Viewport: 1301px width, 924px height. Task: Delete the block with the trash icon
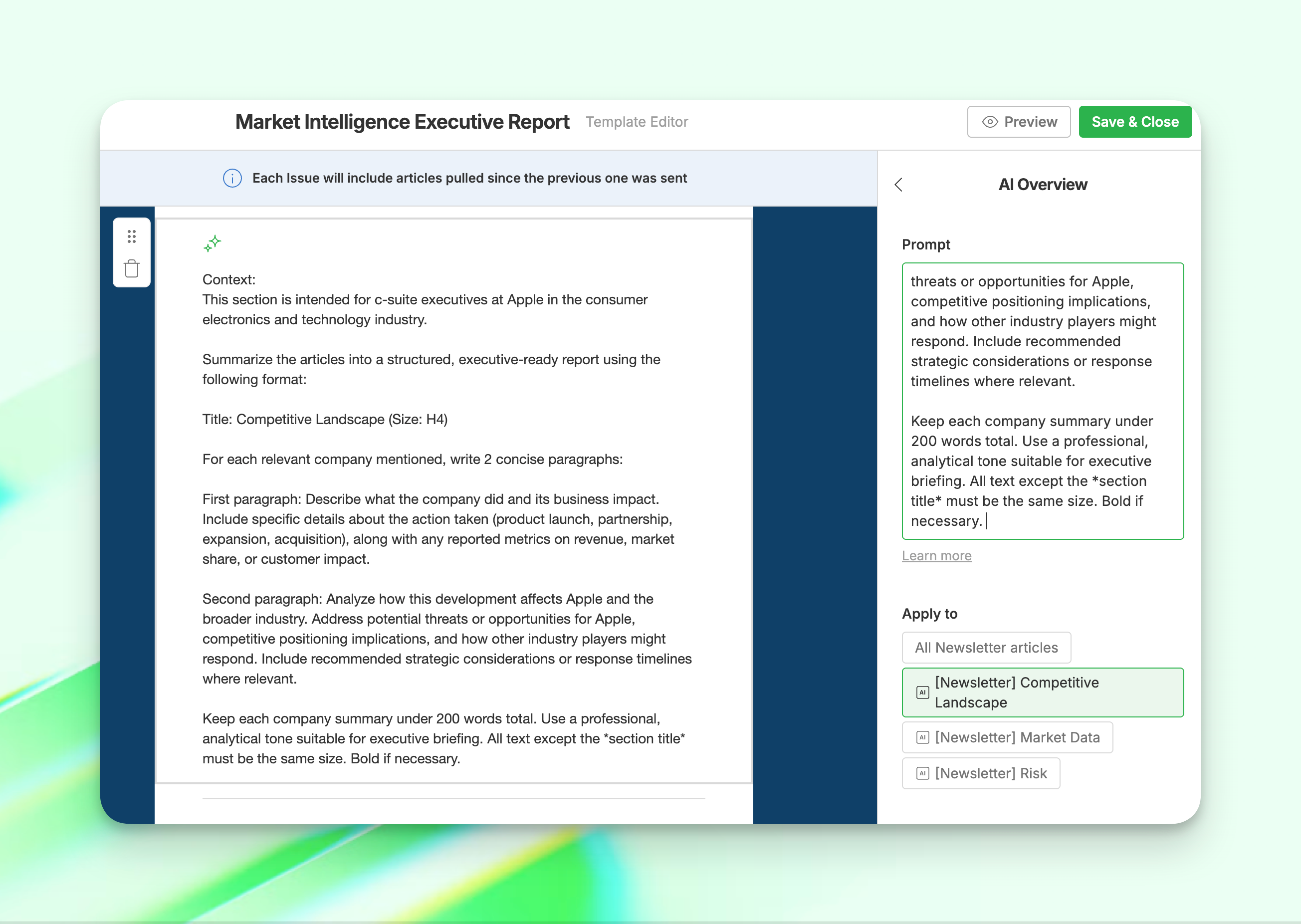click(131, 268)
